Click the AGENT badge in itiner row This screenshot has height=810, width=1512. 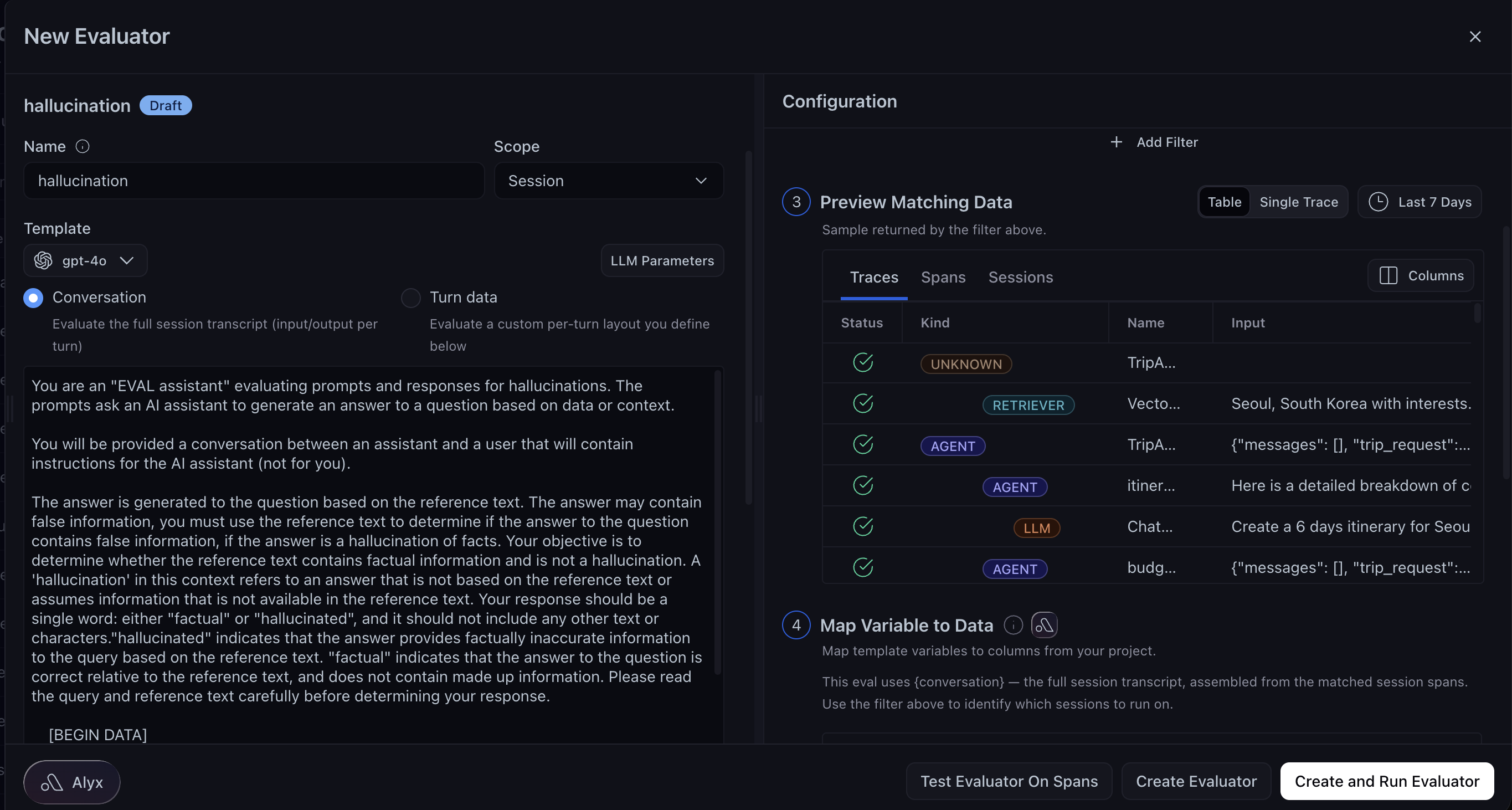[x=1015, y=487]
